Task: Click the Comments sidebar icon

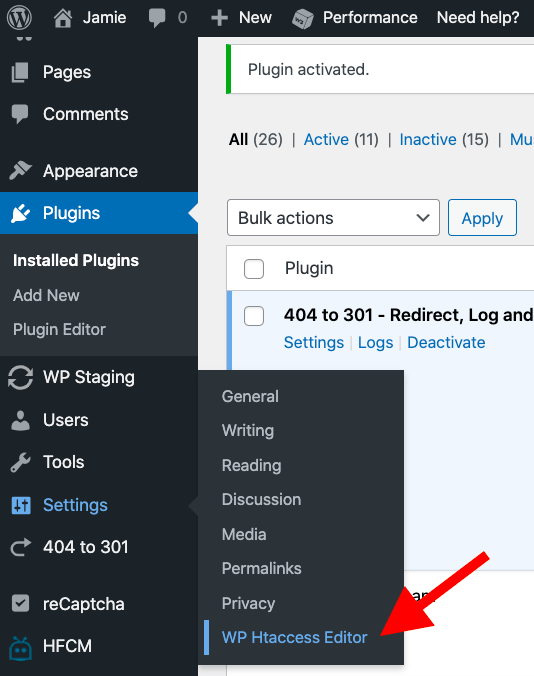Action: (x=20, y=114)
